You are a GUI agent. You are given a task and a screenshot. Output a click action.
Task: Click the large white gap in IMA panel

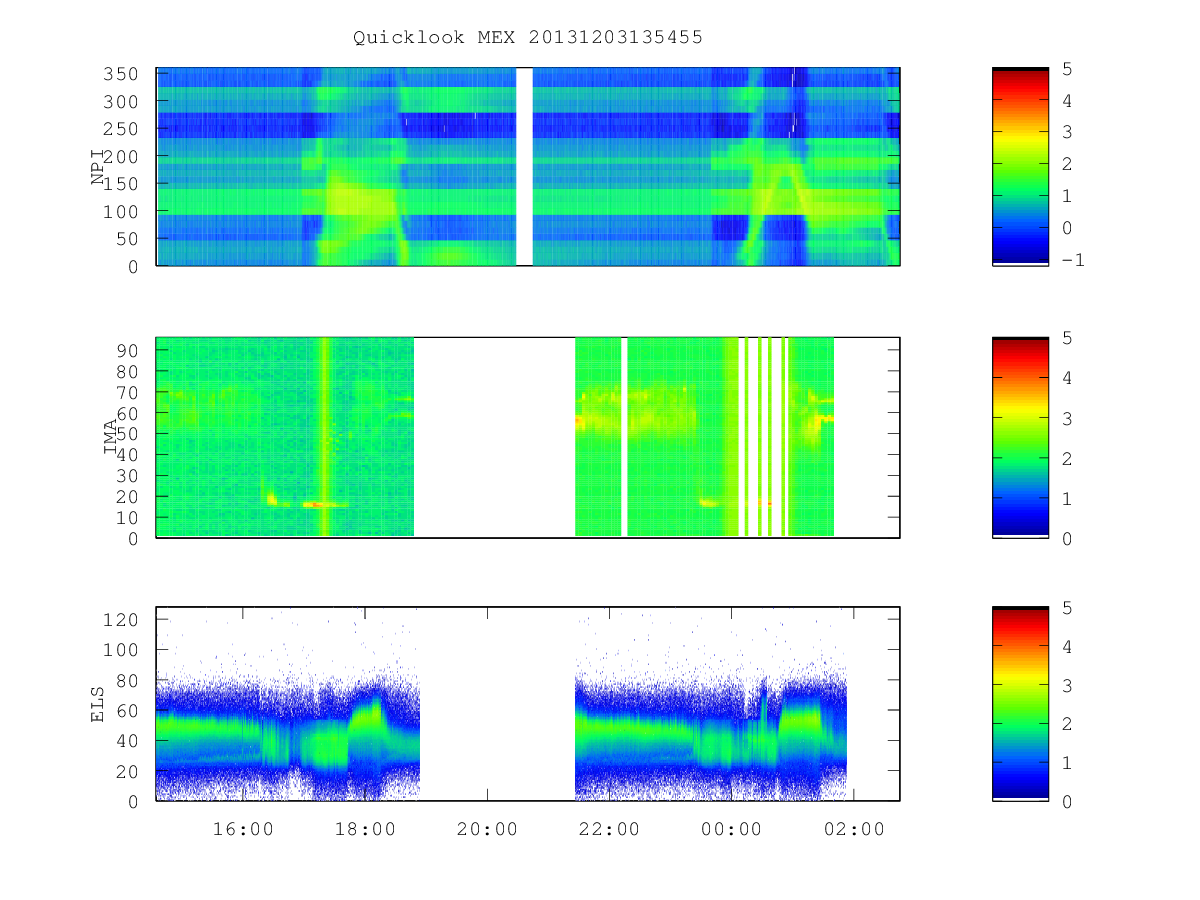494,437
